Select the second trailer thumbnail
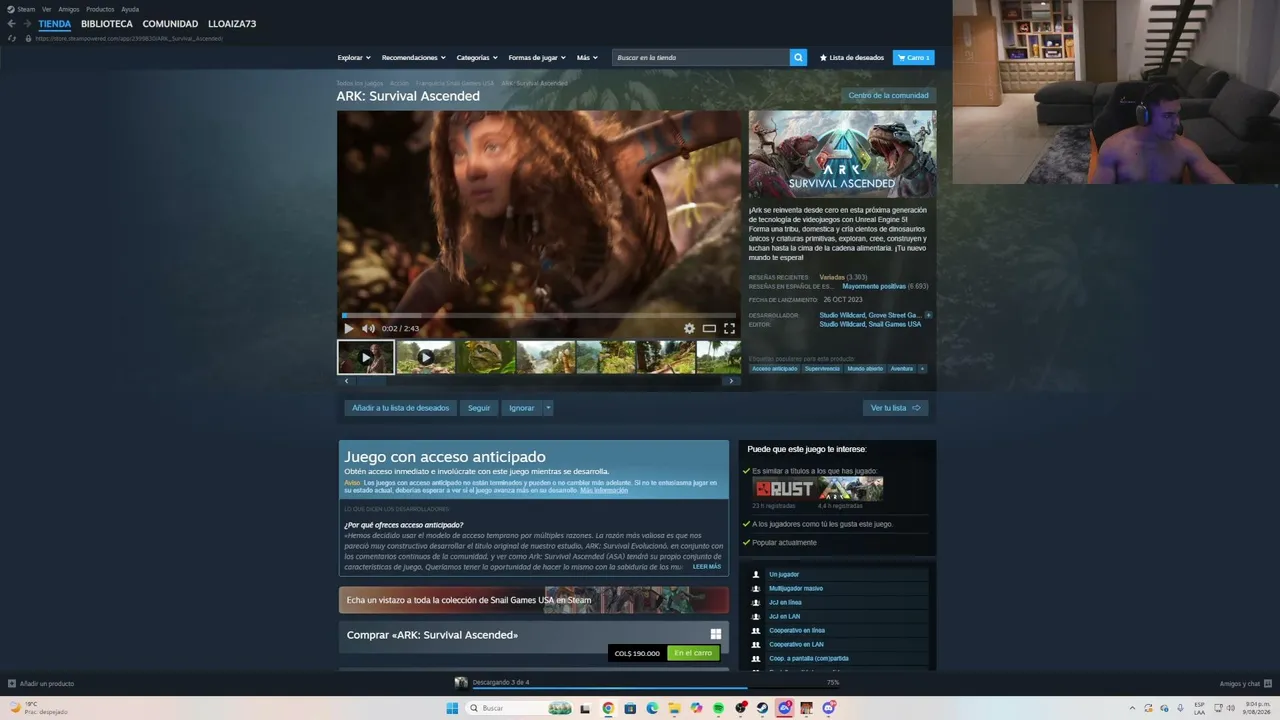The height and width of the screenshot is (720, 1280). [x=426, y=357]
